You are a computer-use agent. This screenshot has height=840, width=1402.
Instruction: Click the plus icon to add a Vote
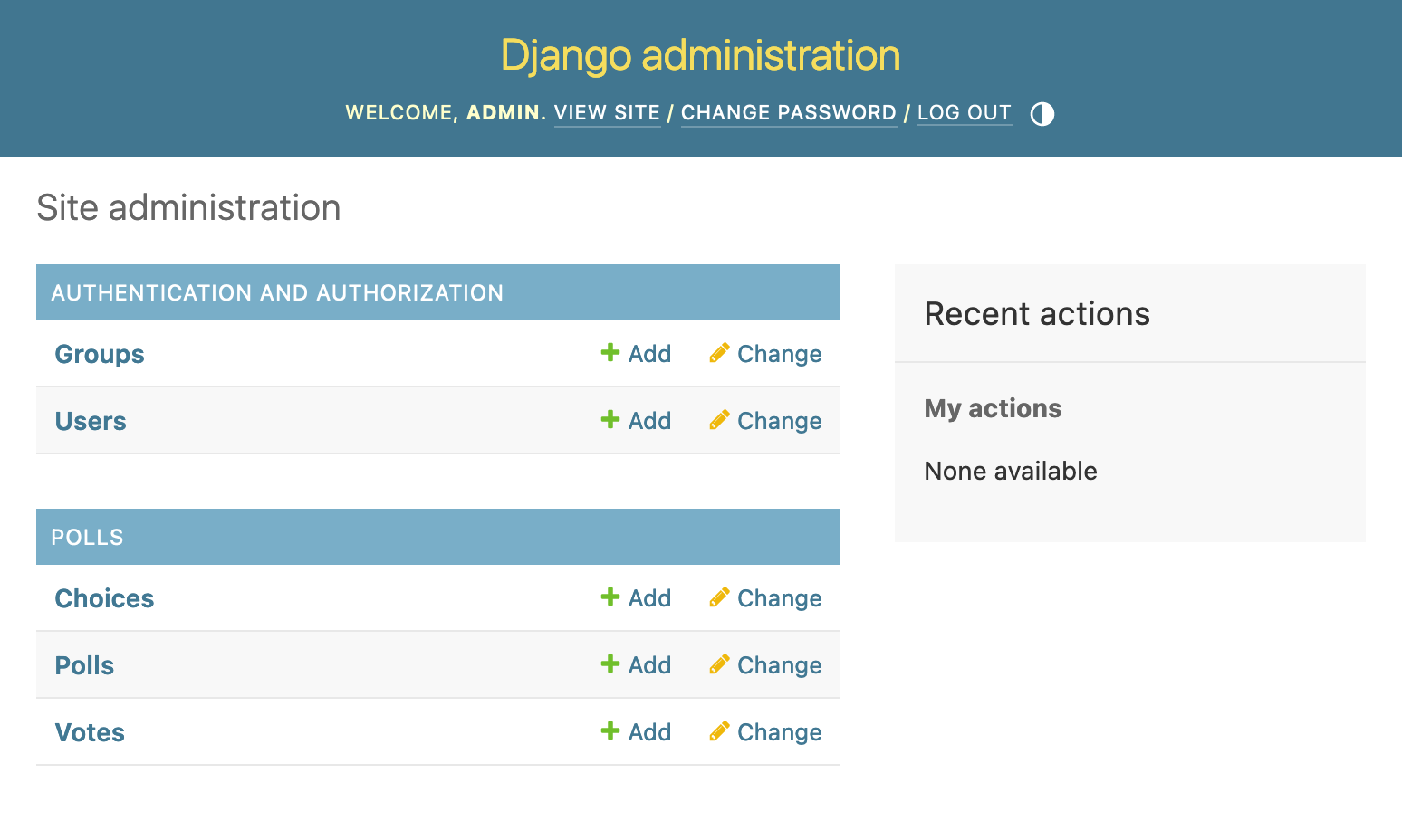(x=610, y=731)
